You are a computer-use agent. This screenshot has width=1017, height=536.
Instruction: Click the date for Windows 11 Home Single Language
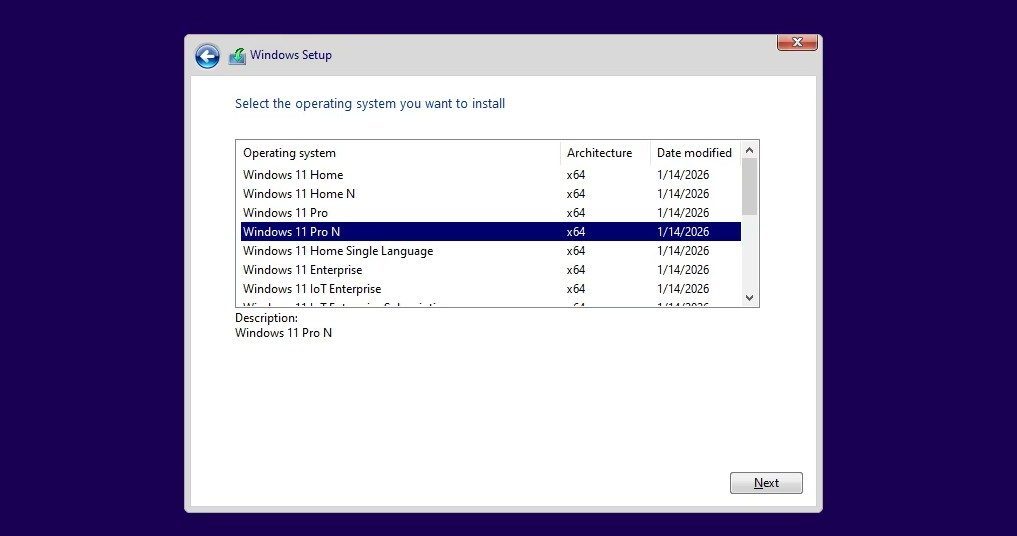click(683, 250)
